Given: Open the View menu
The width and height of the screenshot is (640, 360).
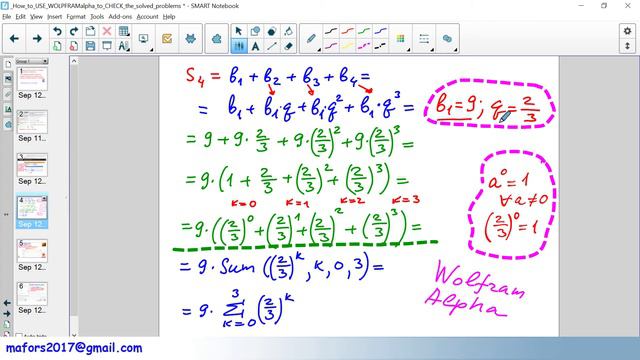Looking at the screenshot, I should tap(36, 17).
